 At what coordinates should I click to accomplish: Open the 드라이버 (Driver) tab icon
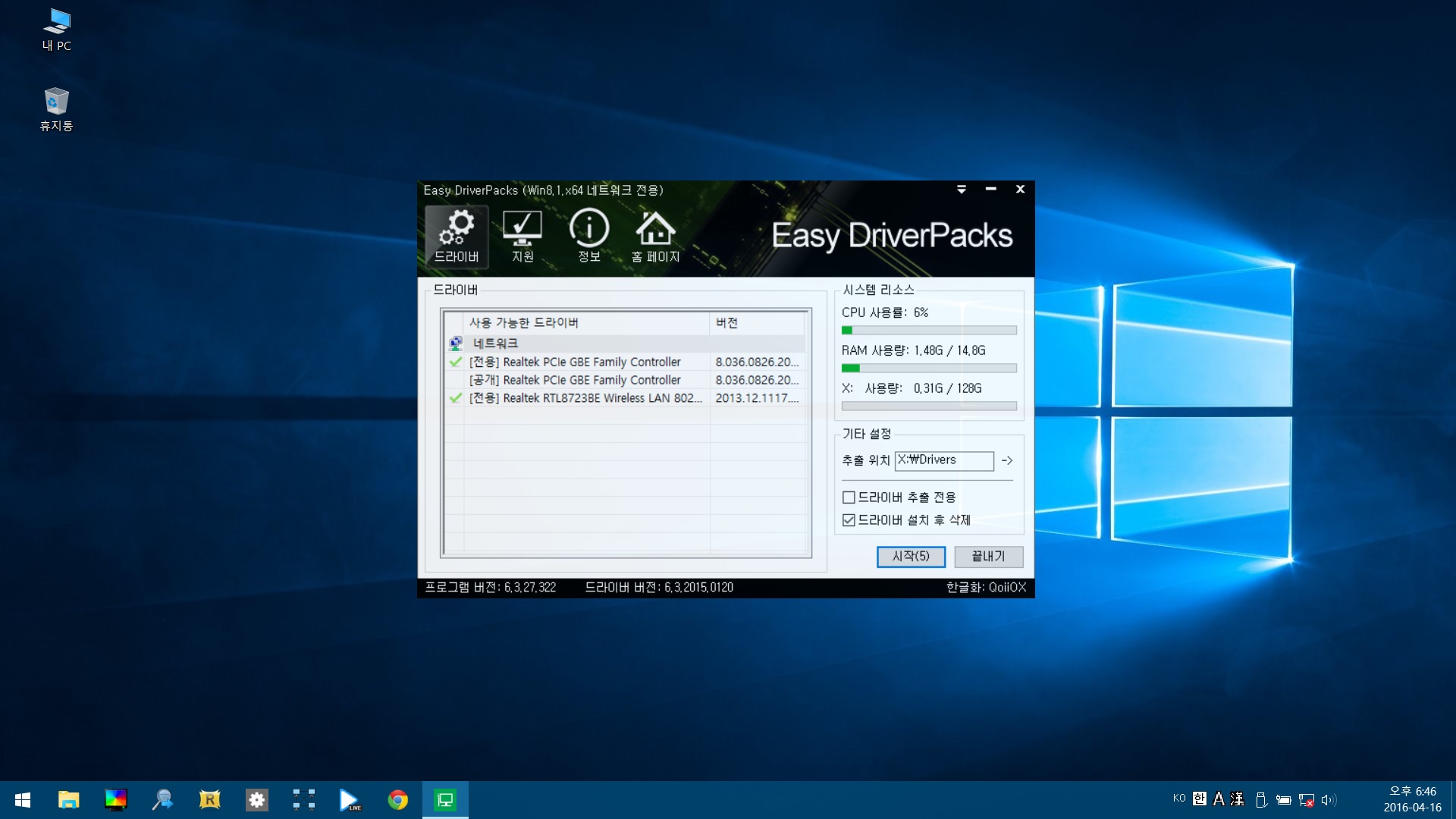click(x=457, y=237)
